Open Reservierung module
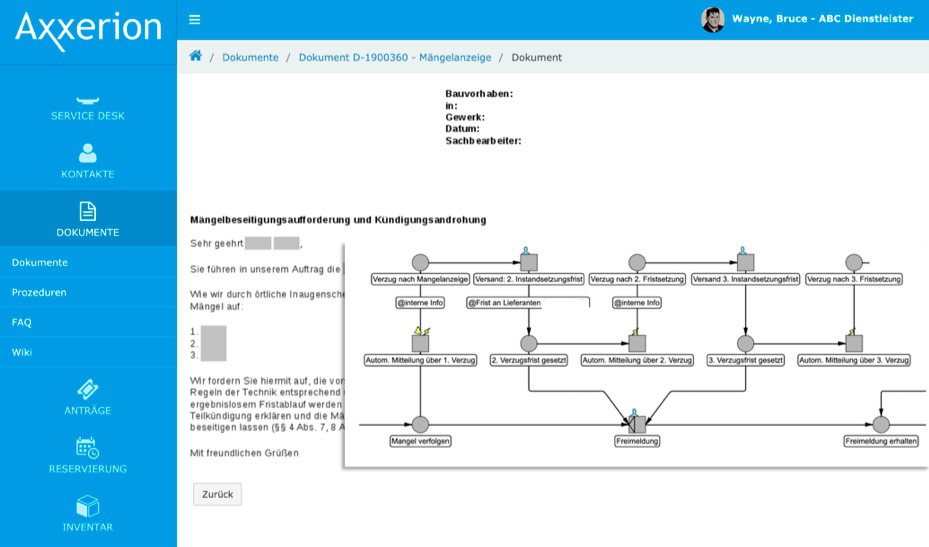This screenshot has height=547, width=929. click(88, 456)
